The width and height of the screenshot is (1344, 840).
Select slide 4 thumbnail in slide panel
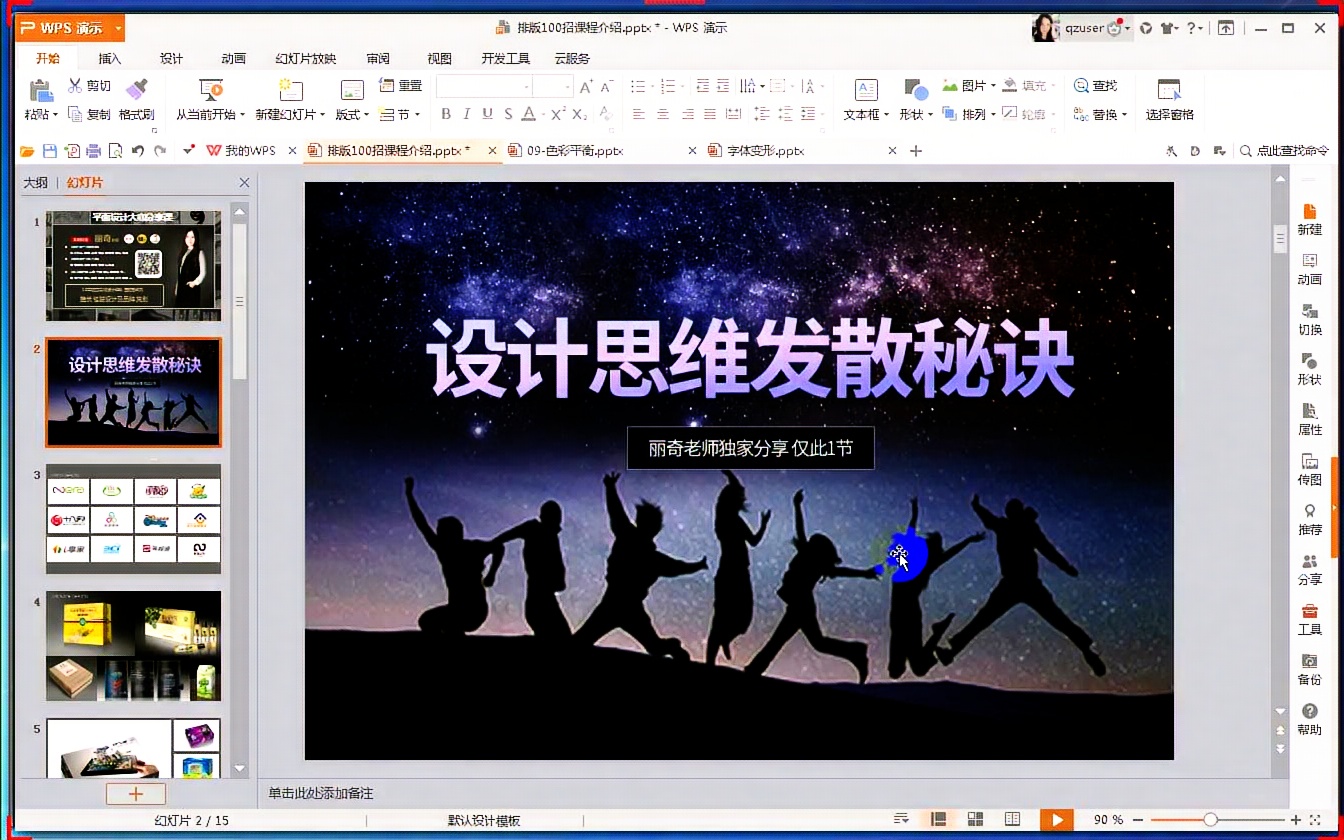[x=133, y=645]
